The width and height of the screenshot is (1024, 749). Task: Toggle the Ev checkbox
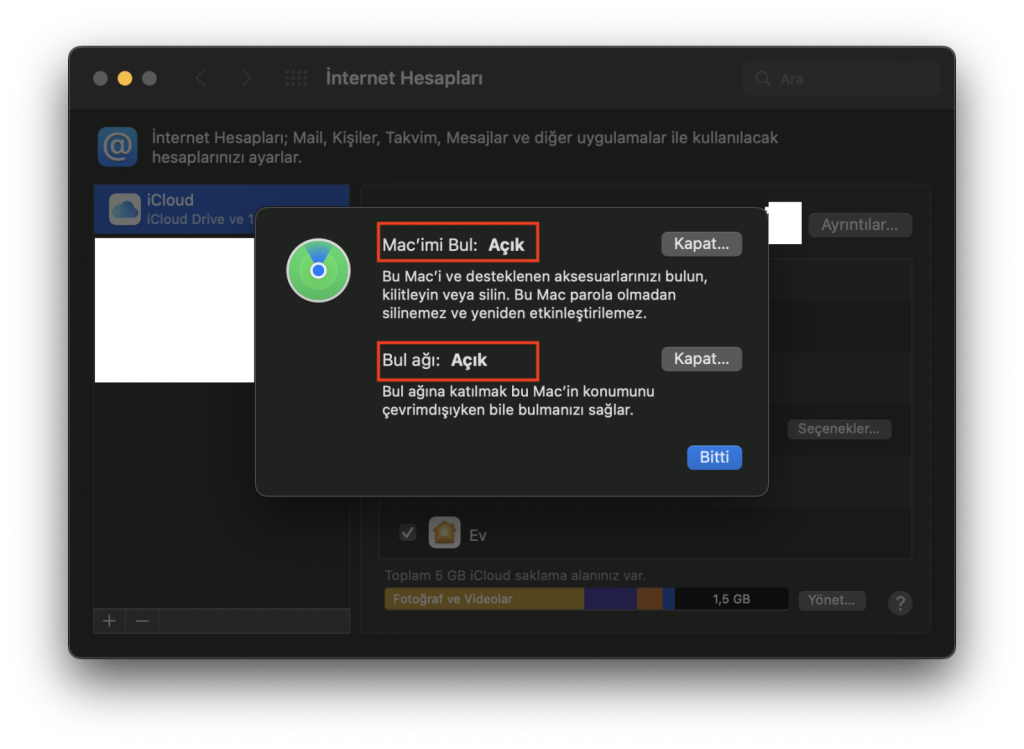click(x=408, y=533)
